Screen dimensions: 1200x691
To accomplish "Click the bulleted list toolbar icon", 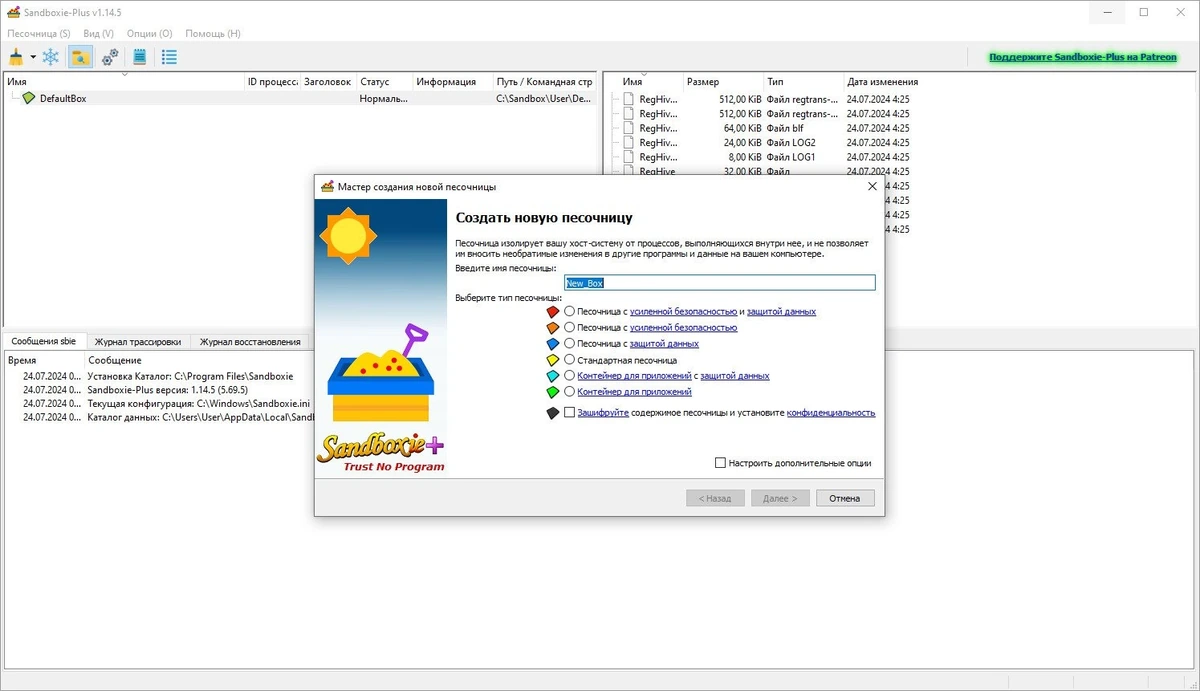I will coord(169,57).
